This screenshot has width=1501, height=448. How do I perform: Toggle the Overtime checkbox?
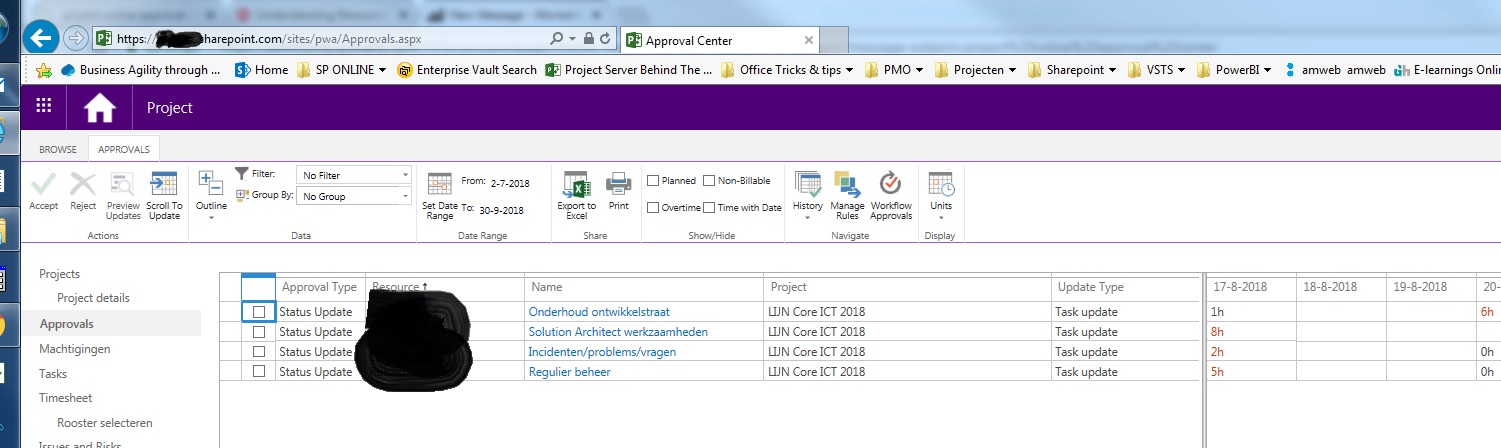pyautogui.click(x=653, y=208)
